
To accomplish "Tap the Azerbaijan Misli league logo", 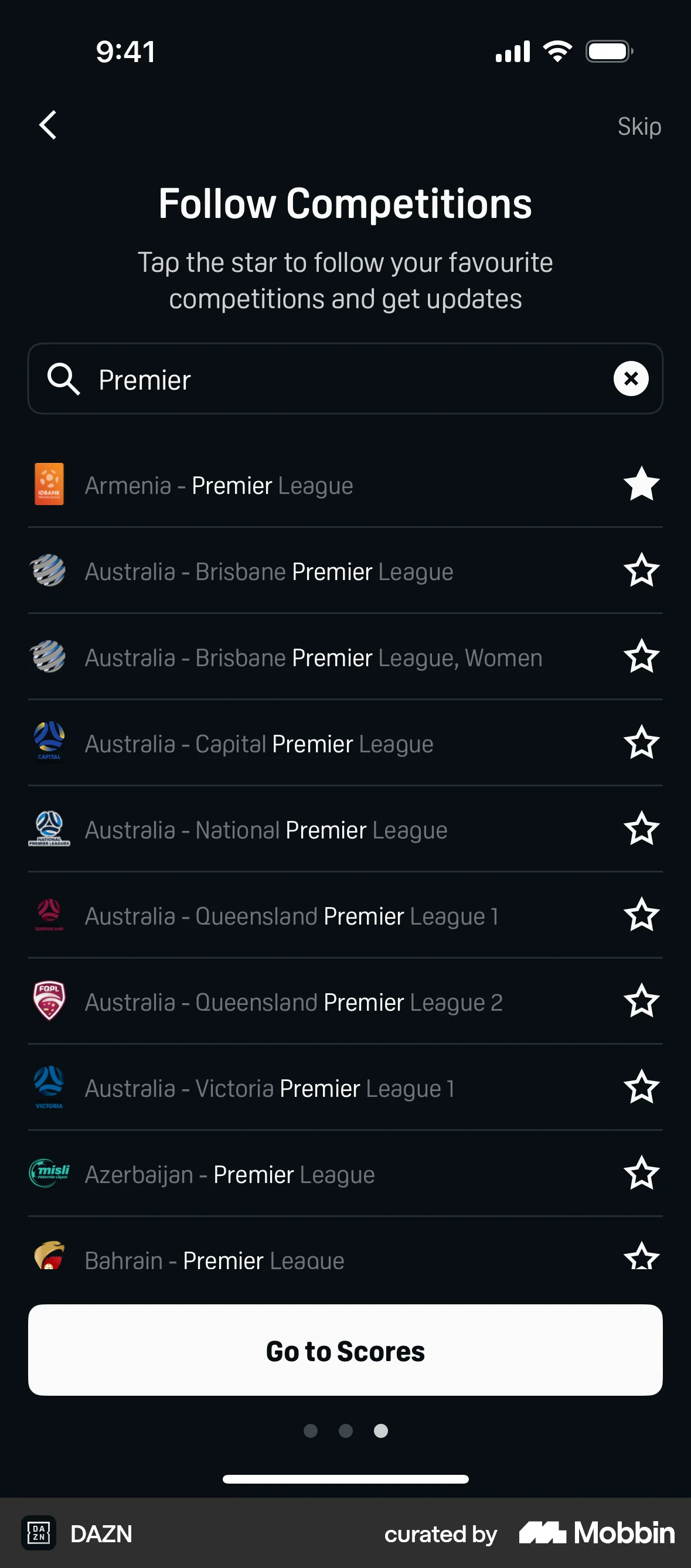I will point(49,1172).
